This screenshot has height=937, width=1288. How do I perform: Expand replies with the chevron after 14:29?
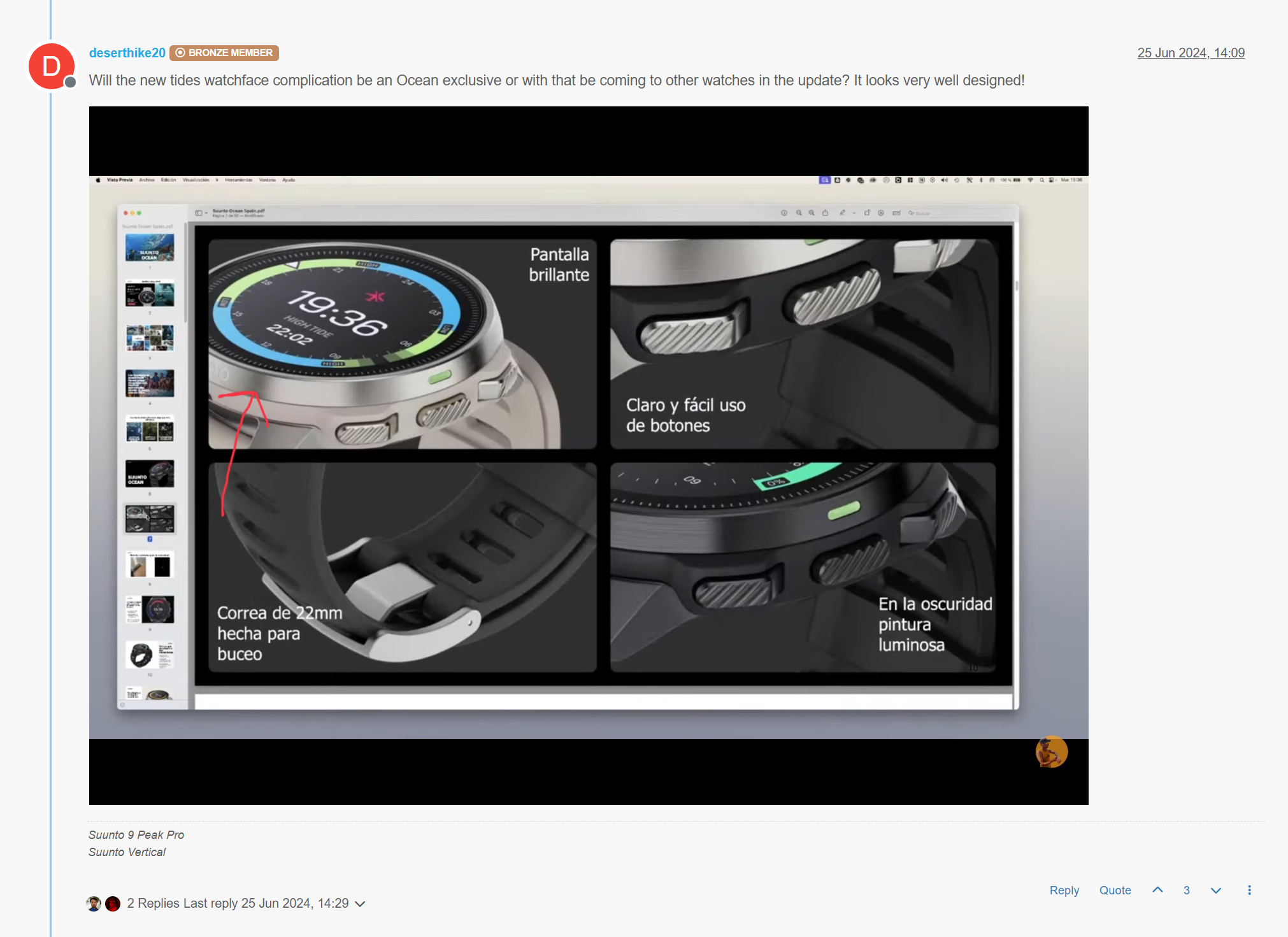click(360, 904)
